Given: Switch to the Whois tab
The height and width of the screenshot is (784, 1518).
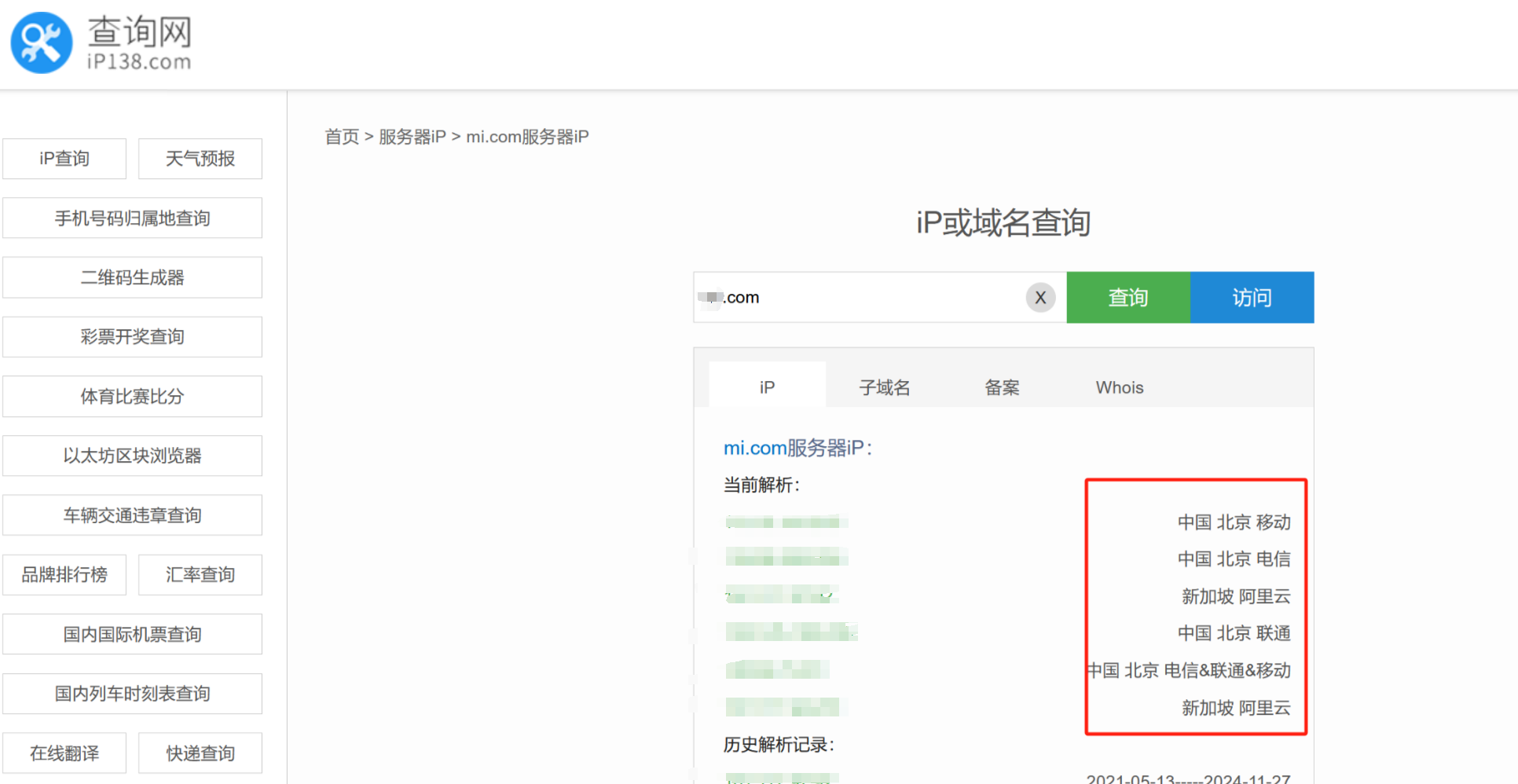Looking at the screenshot, I should point(1120,387).
